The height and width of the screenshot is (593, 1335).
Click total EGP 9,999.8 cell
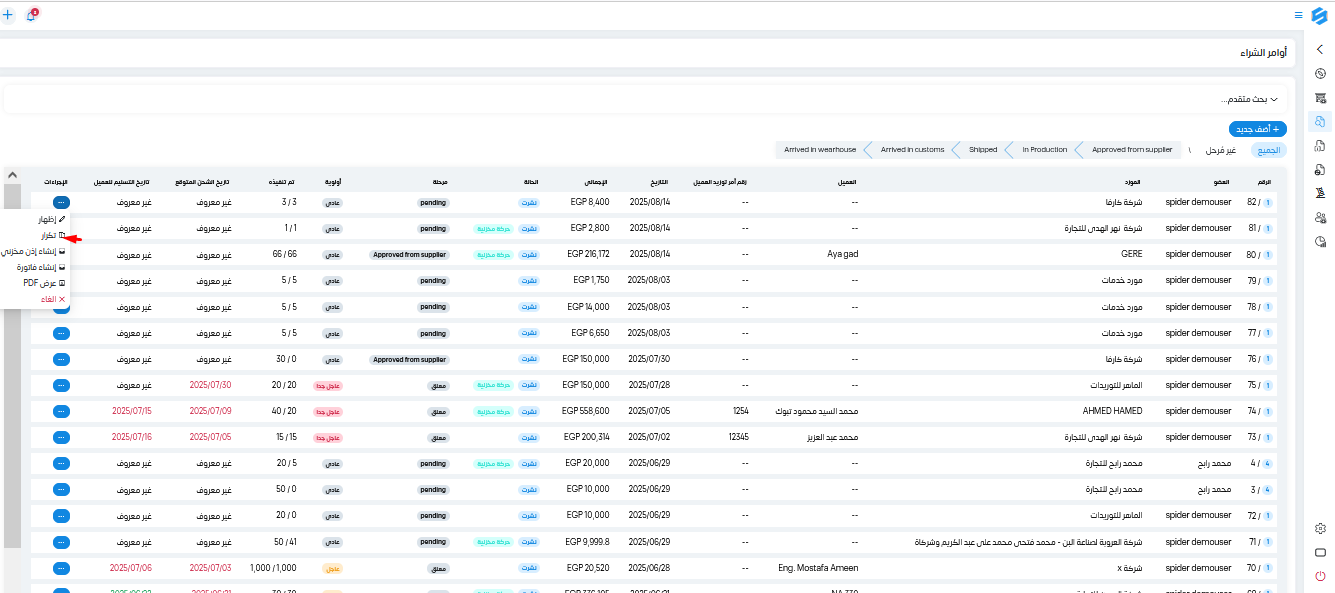point(587,541)
